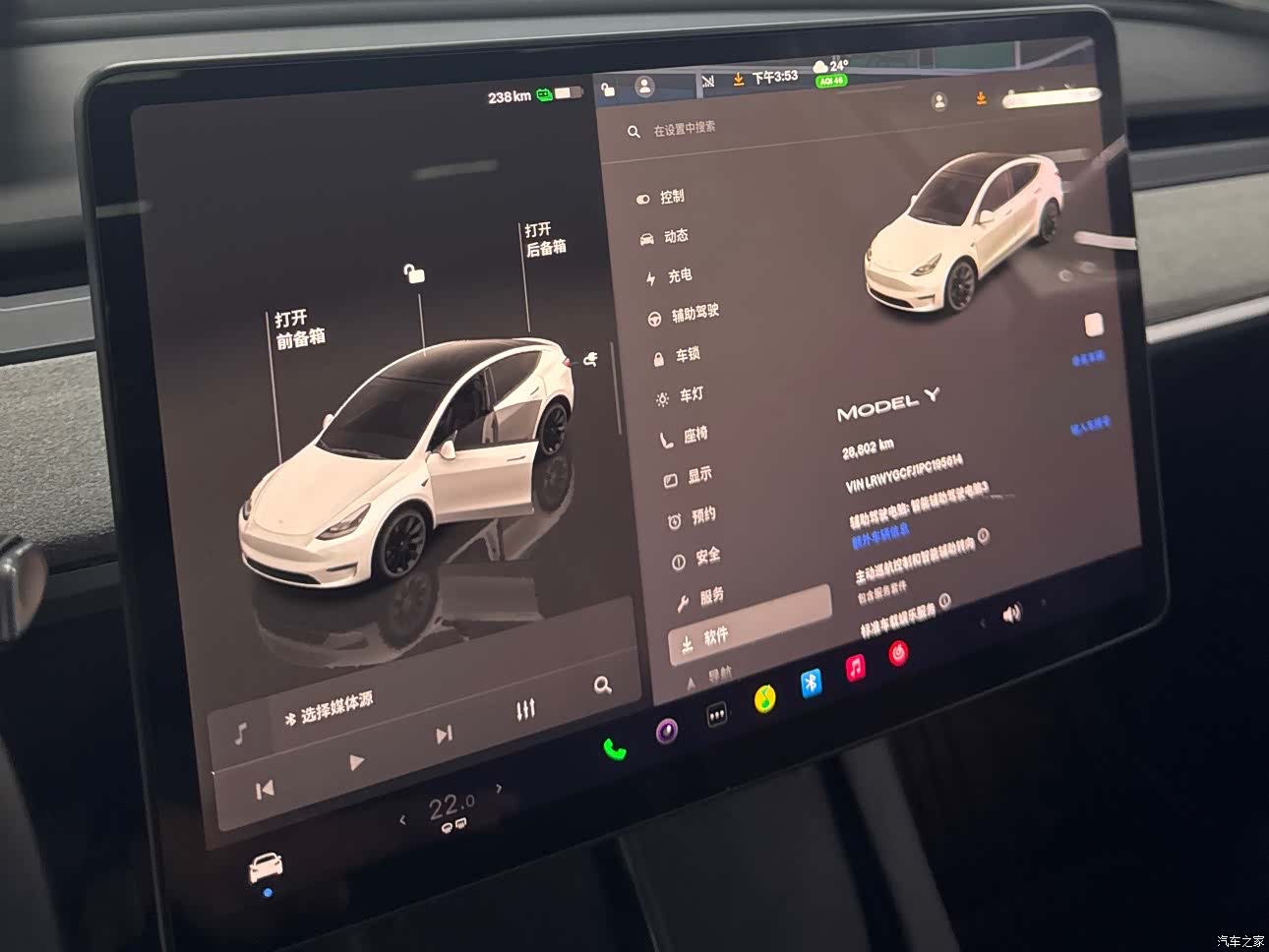This screenshot has width=1269, height=952.
Task: Open the audio equalizer settings icon
Action: (525, 709)
